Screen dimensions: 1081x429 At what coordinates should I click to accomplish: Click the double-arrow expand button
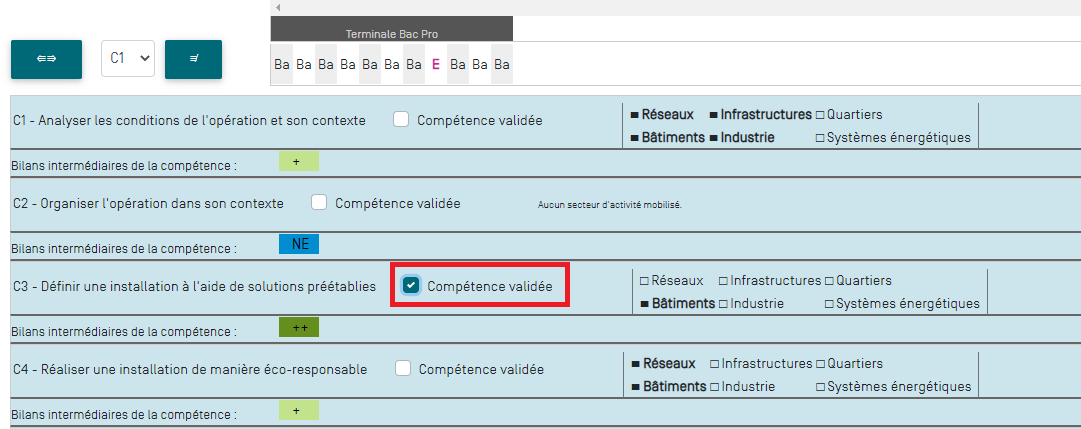pos(46,59)
